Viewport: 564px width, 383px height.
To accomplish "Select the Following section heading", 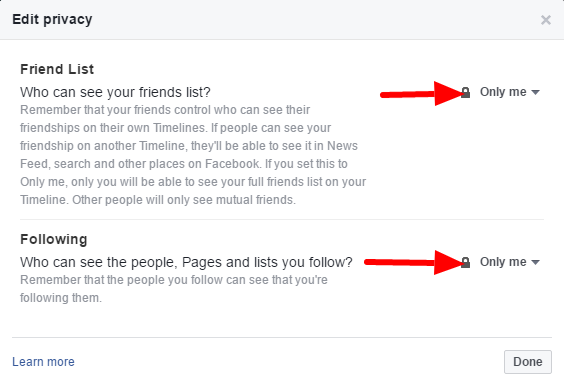I will tap(54, 239).
